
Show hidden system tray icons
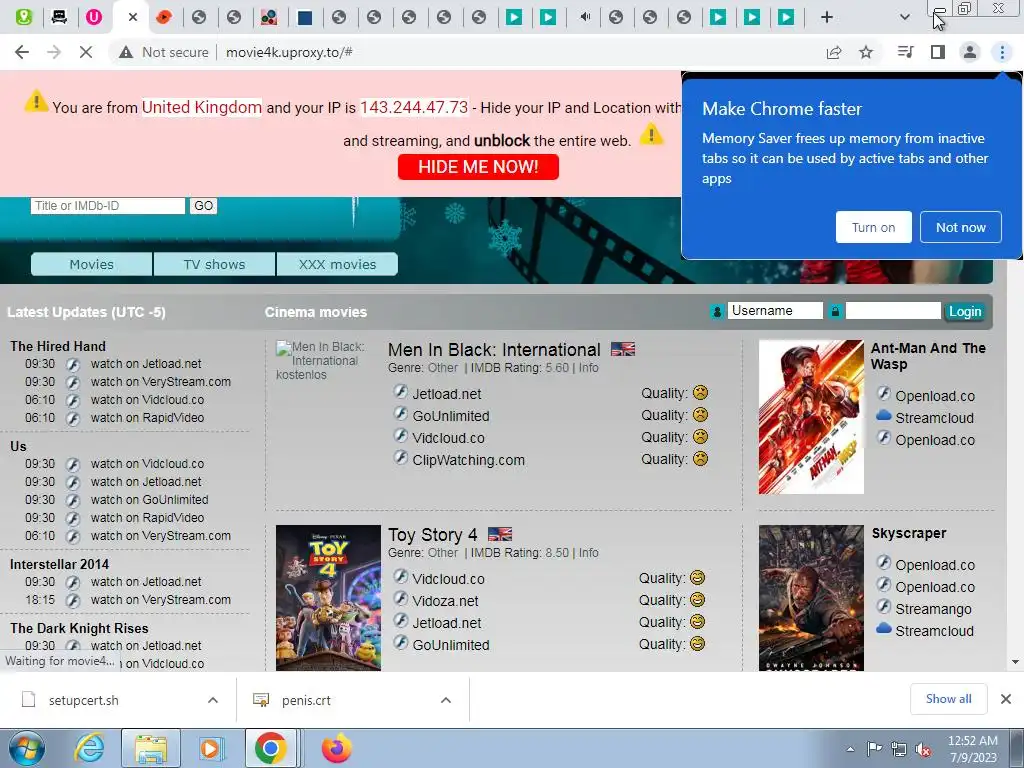[850, 750]
